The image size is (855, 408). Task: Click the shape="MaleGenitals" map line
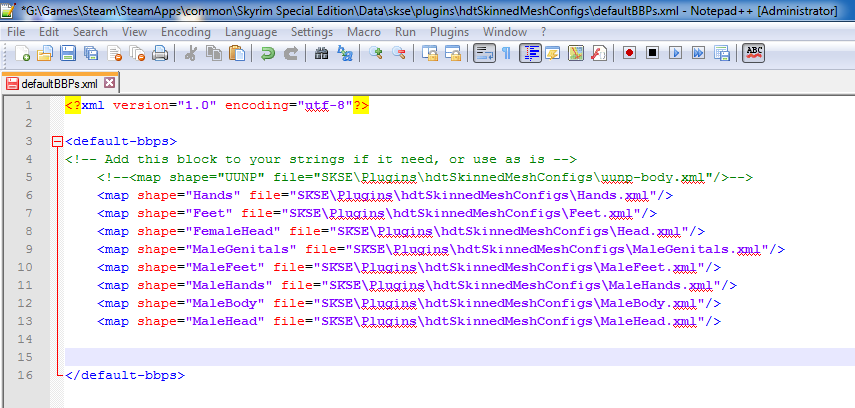[x=441, y=249]
